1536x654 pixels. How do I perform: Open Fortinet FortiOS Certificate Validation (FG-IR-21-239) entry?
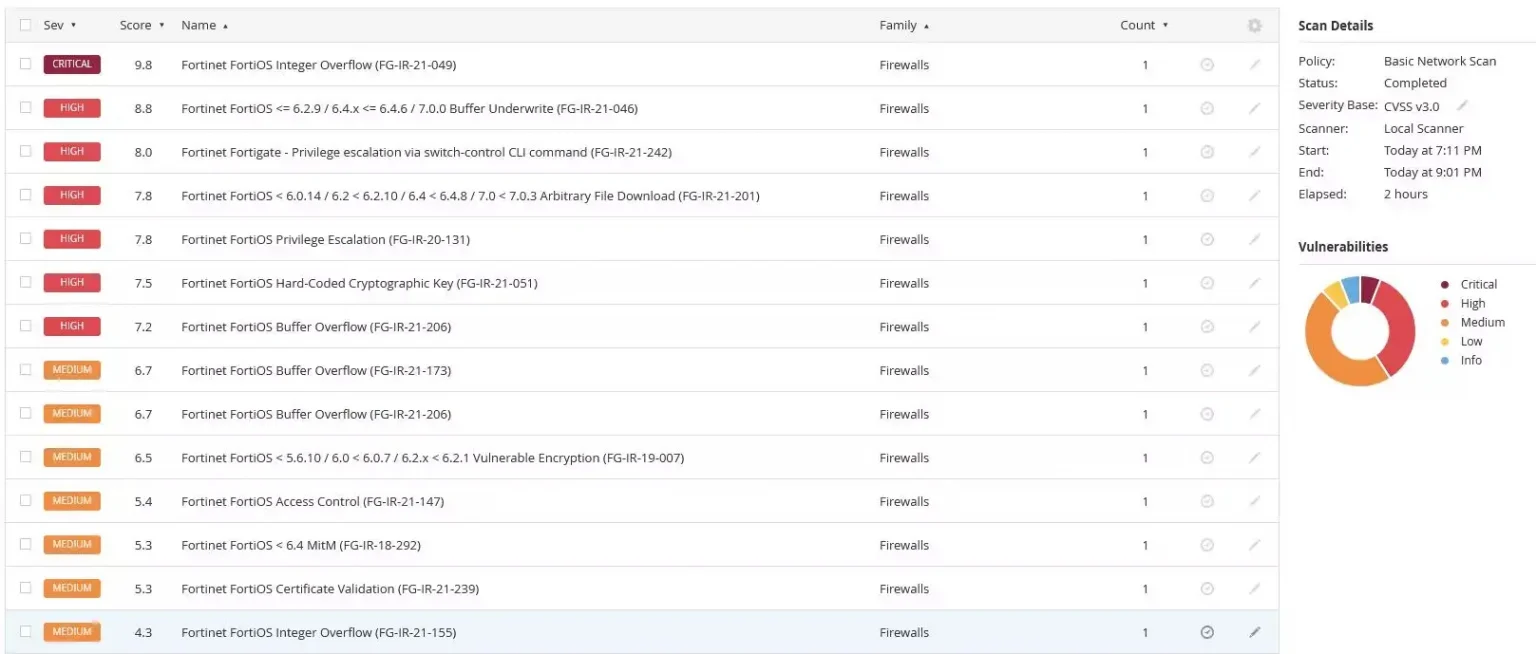(329, 589)
